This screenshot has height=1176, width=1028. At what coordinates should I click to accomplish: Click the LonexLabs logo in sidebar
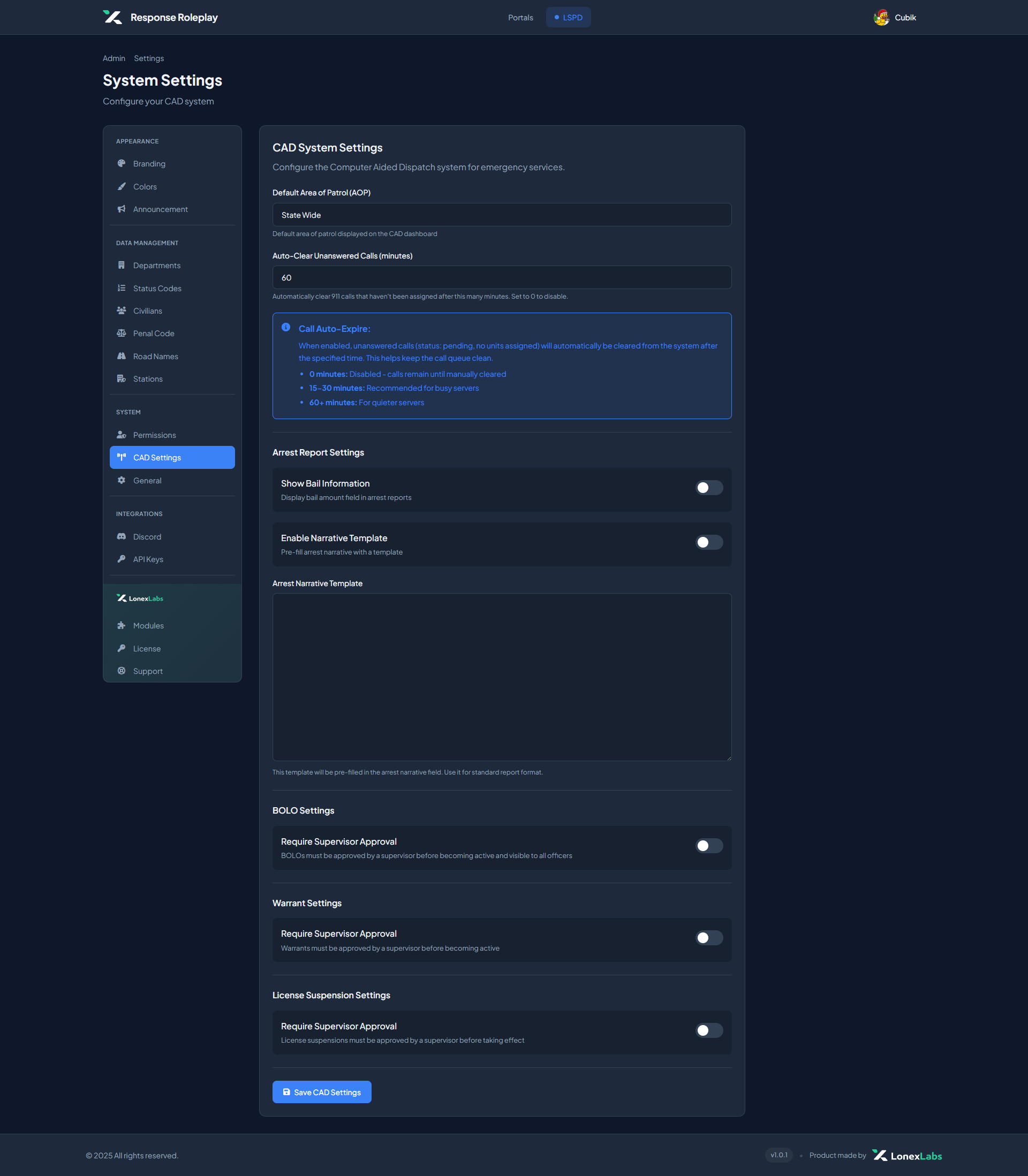coord(140,598)
